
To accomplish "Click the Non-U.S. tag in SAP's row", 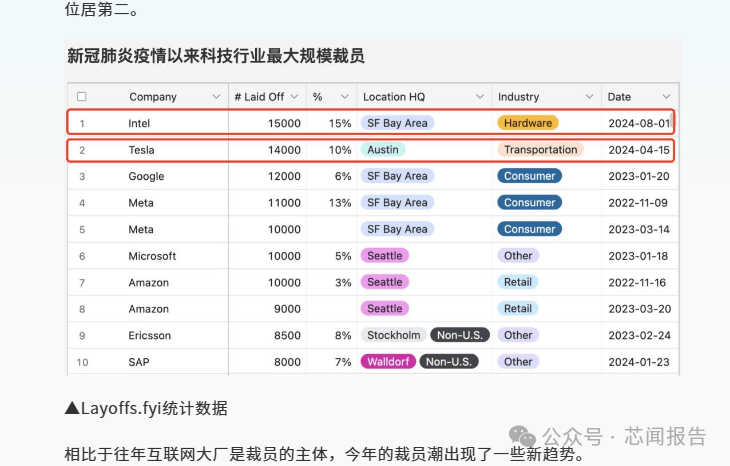I will (449, 362).
